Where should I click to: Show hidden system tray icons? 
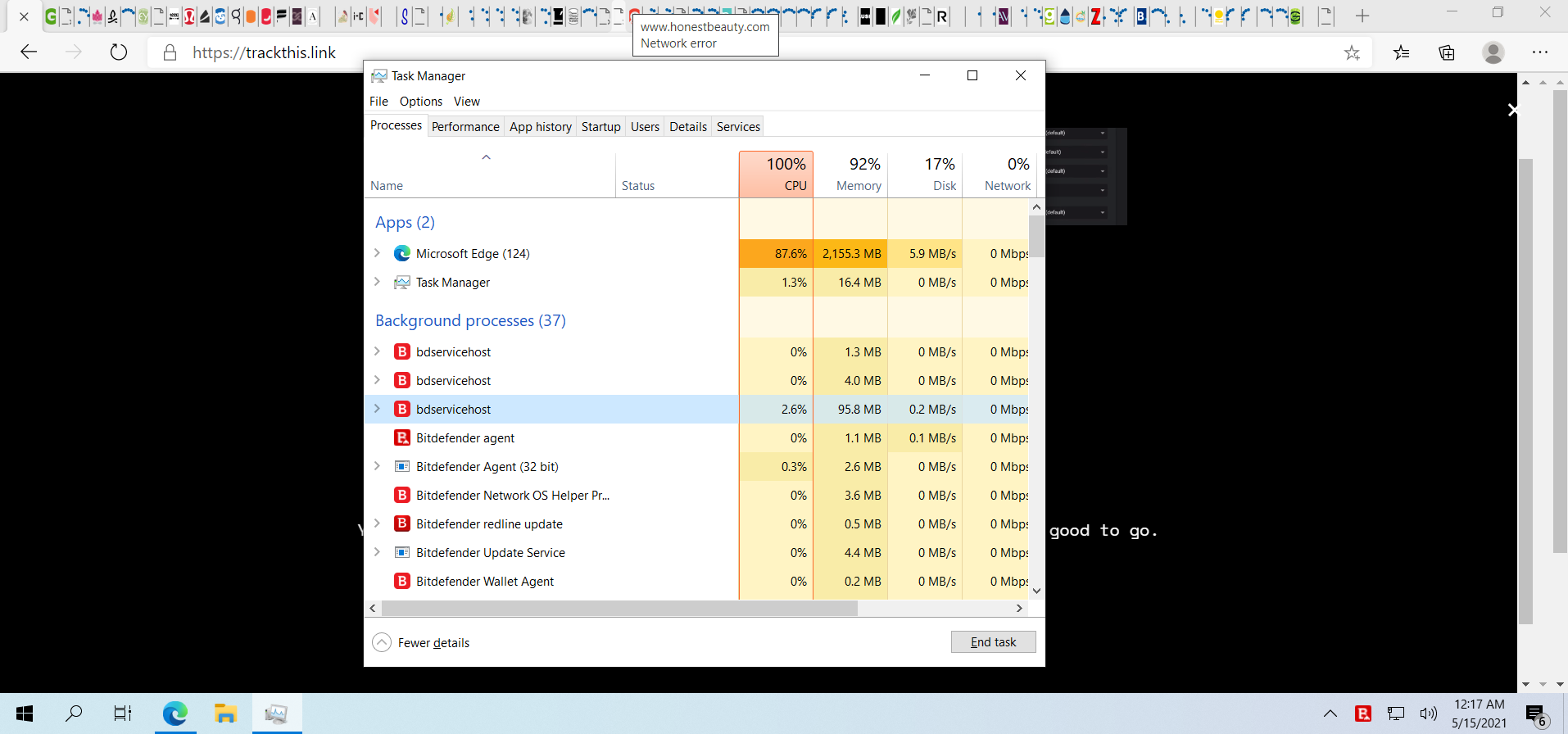pyautogui.click(x=1330, y=714)
